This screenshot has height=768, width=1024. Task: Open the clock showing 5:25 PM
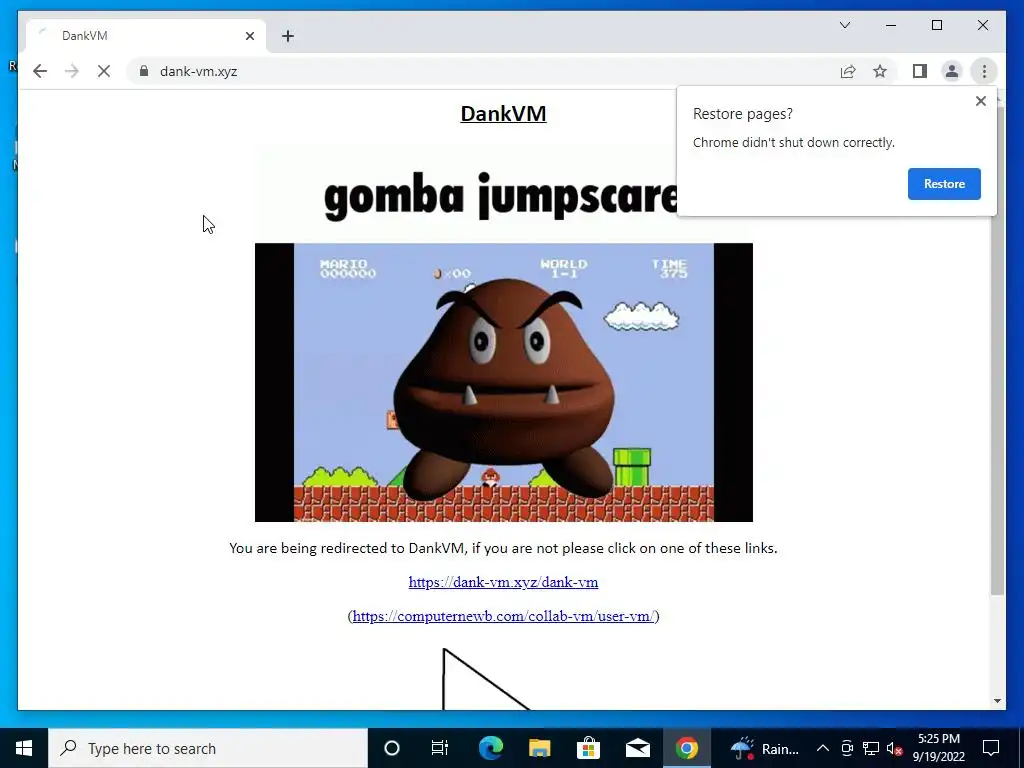click(938, 748)
